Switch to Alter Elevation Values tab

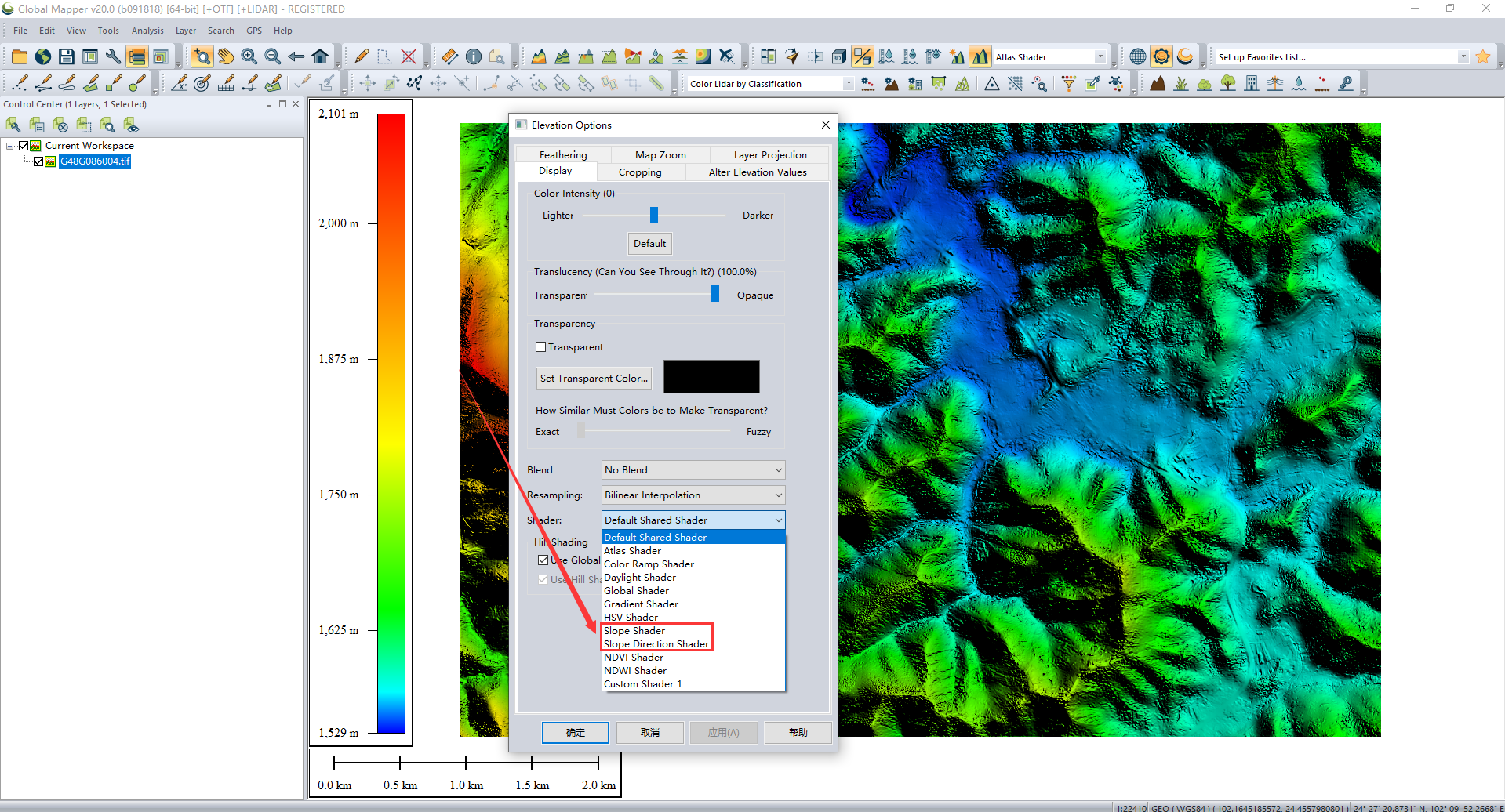click(x=758, y=172)
